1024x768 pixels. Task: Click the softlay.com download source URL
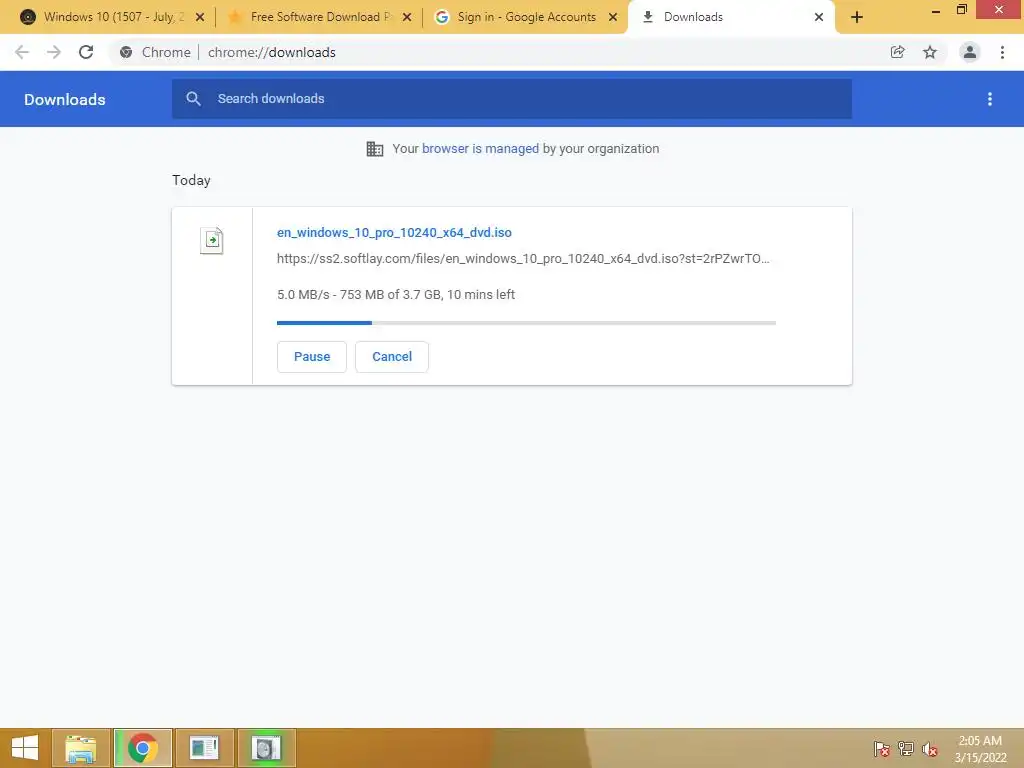pos(523,259)
